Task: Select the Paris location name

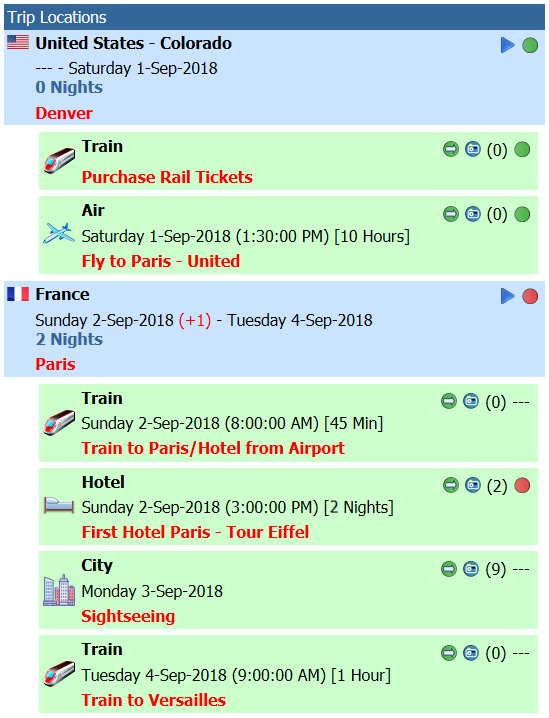Action: click(55, 364)
